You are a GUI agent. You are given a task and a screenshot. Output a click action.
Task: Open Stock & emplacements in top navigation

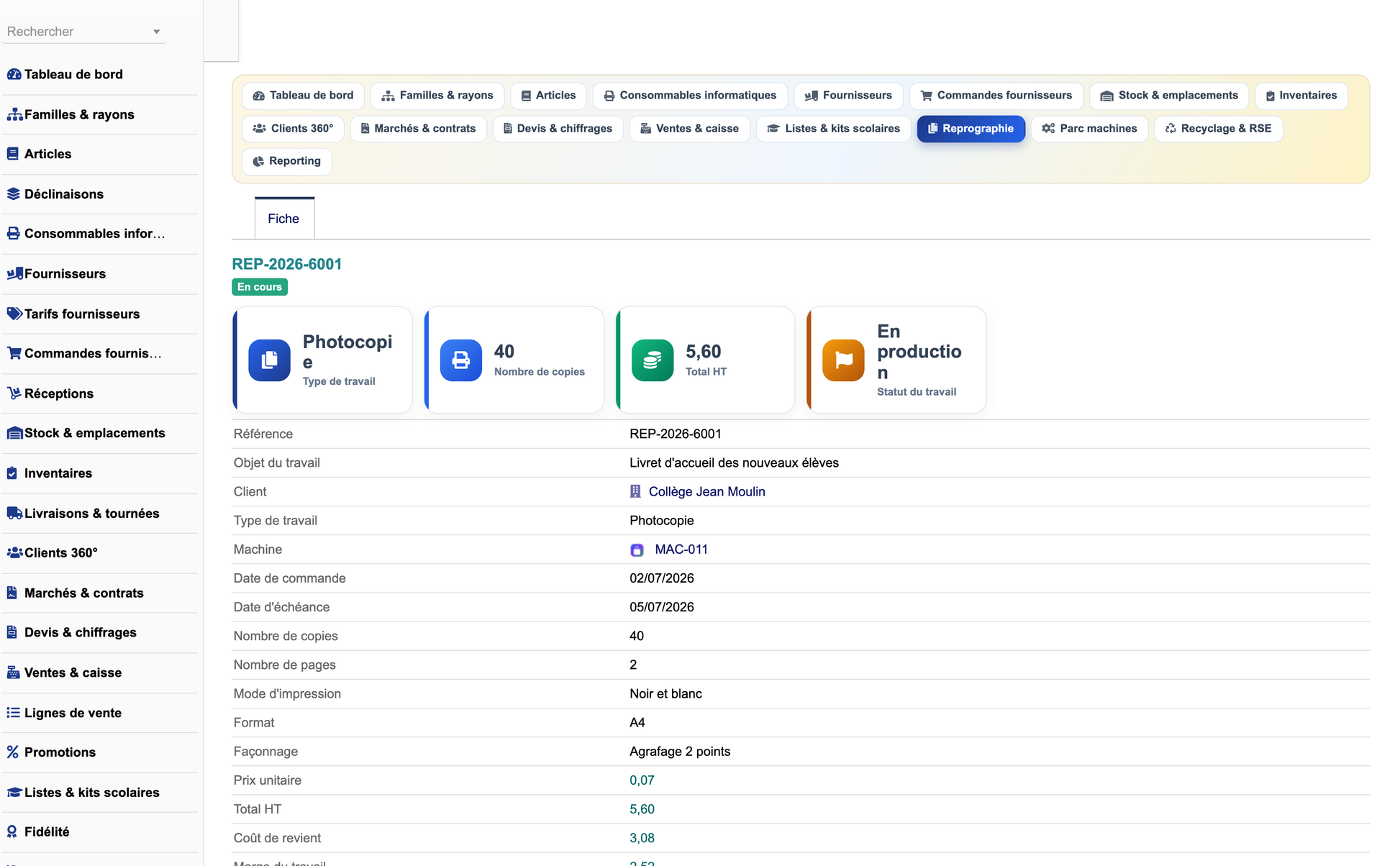[1169, 96]
